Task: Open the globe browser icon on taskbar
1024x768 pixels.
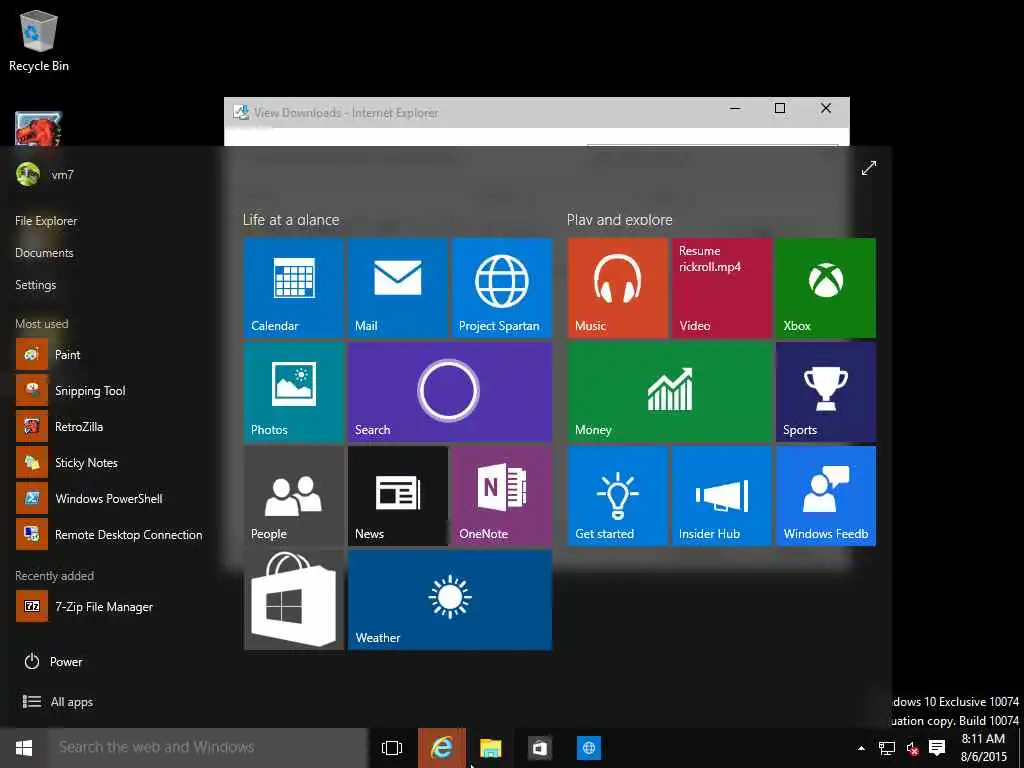Action: pos(588,748)
